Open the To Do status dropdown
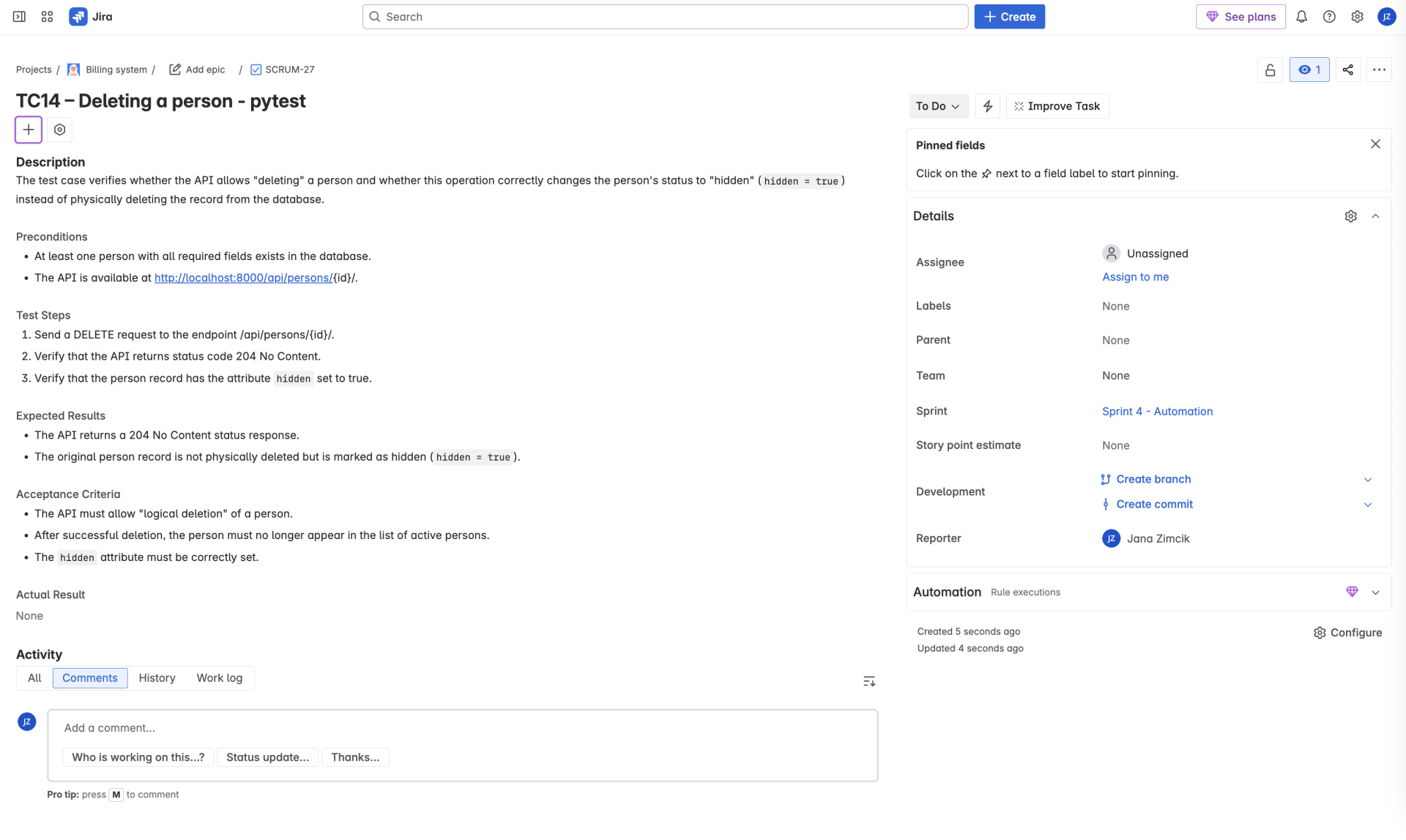The image size is (1406, 840). point(938,106)
